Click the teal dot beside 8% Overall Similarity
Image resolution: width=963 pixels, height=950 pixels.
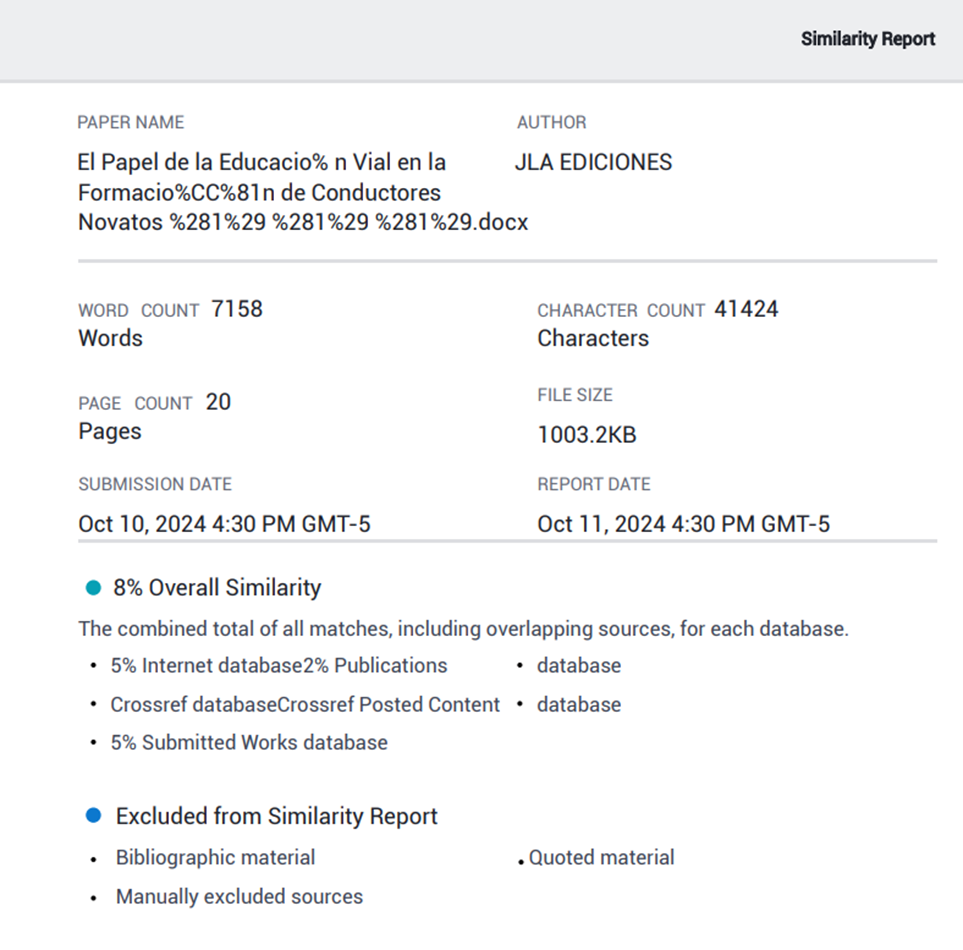[94, 588]
